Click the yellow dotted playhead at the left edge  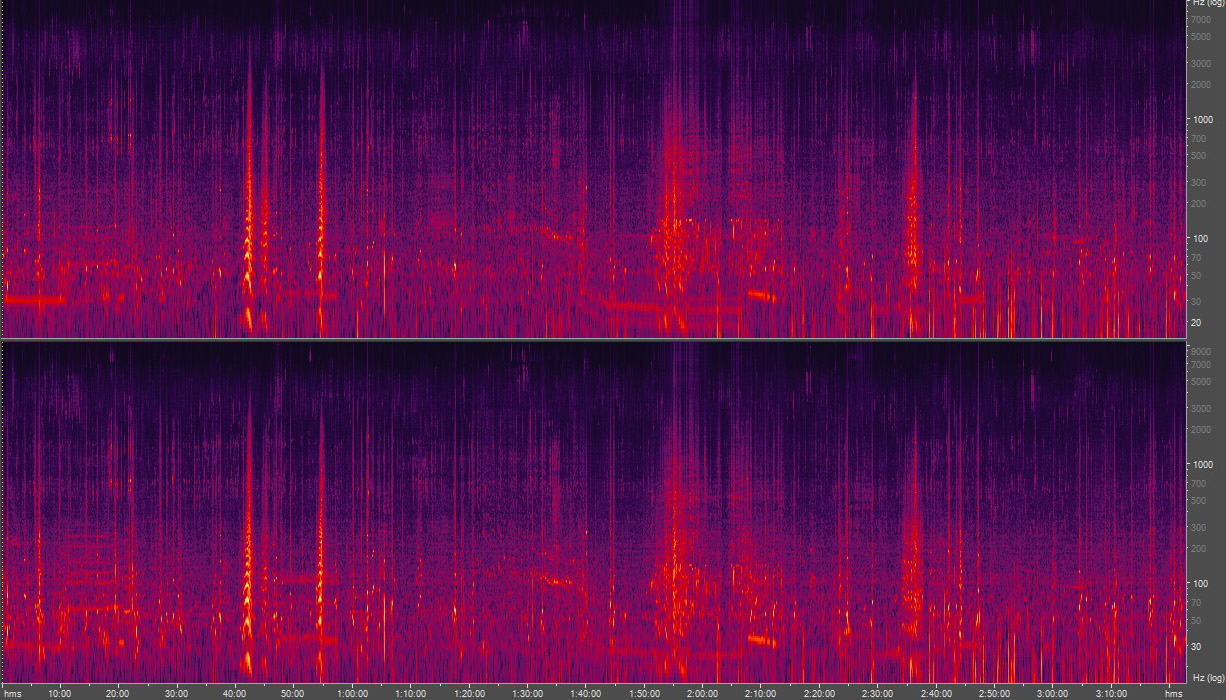point(2,170)
